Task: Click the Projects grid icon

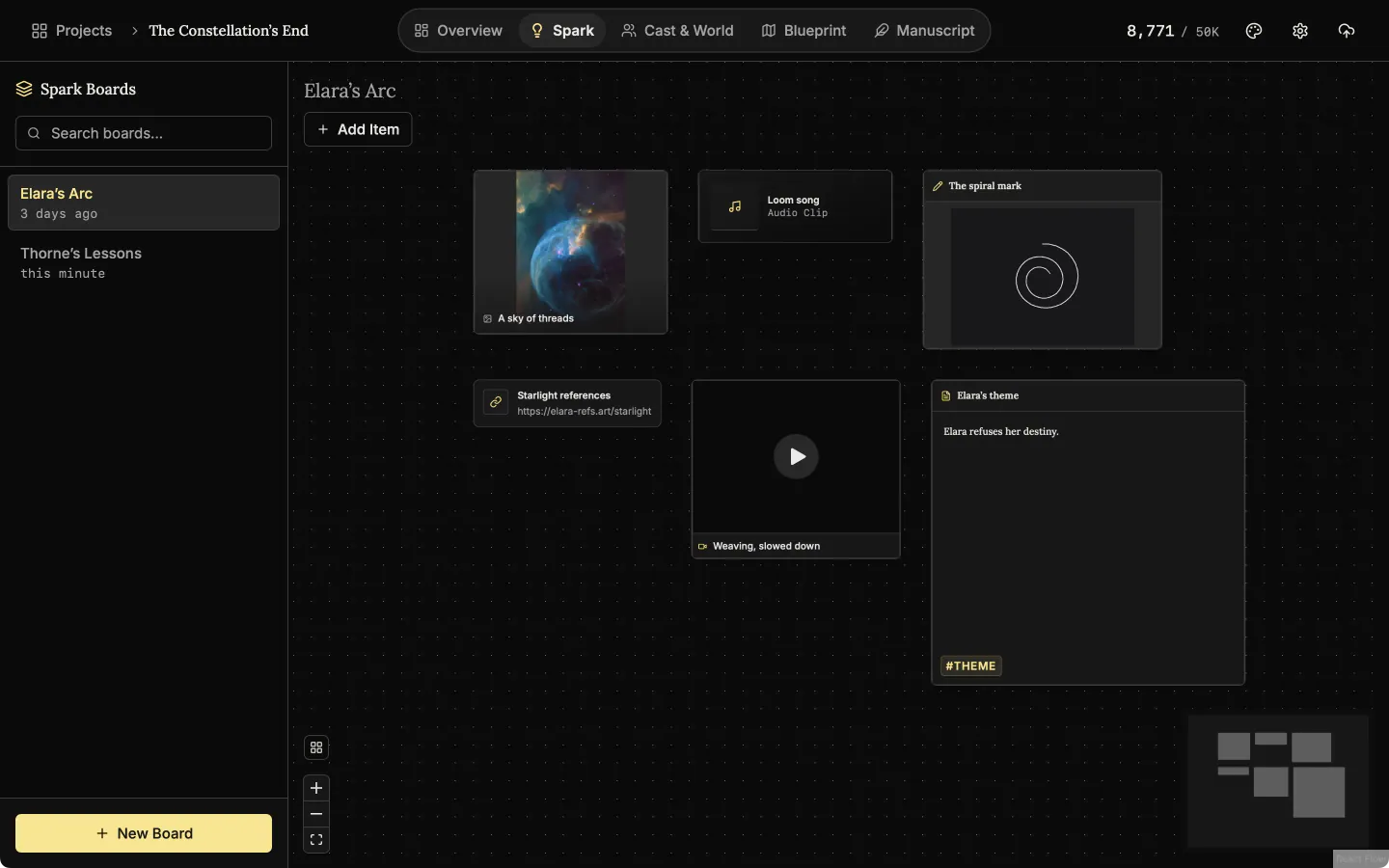Action: tap(40, 31)
